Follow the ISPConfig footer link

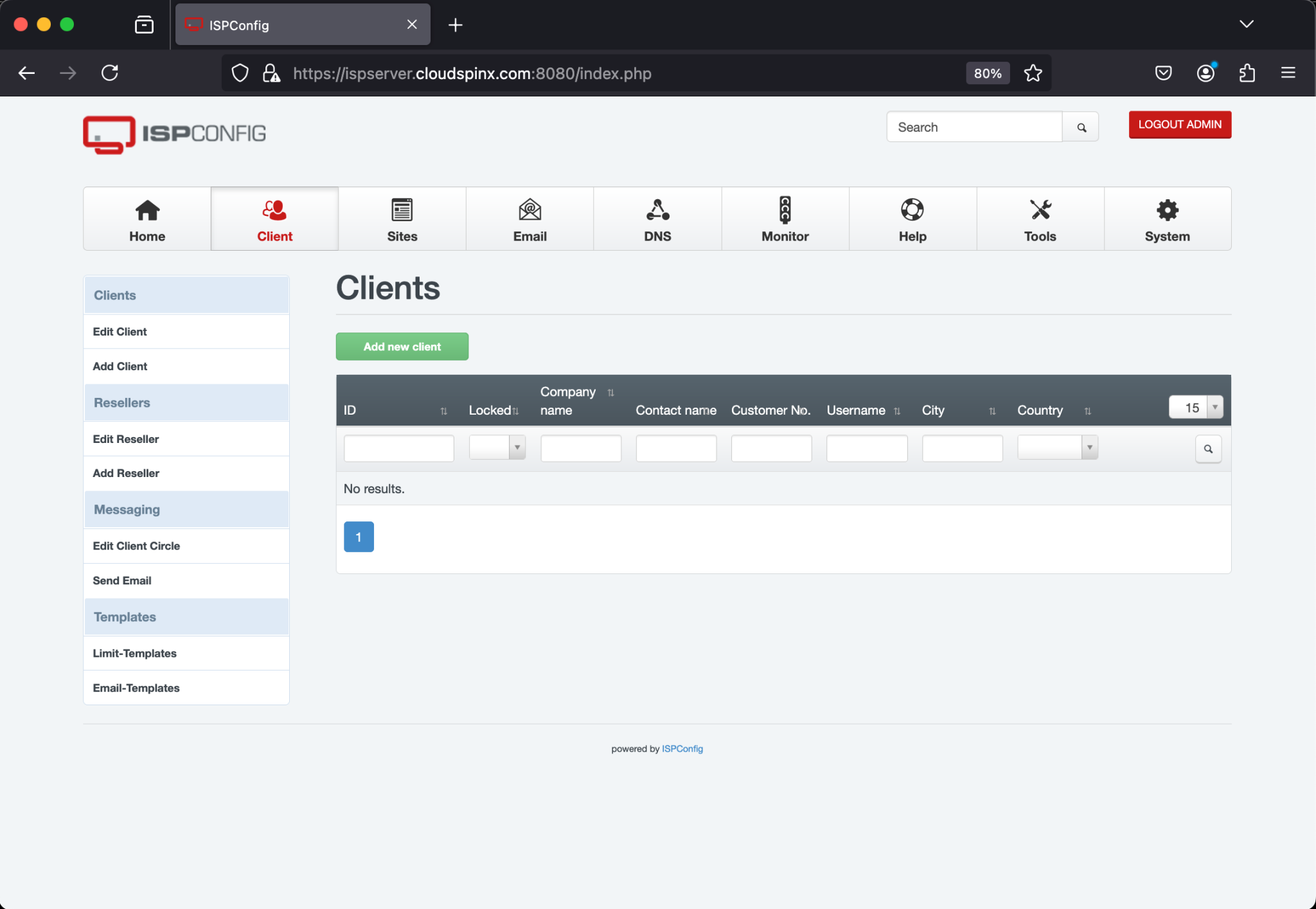pyautogui.click(x=681, y=748)
